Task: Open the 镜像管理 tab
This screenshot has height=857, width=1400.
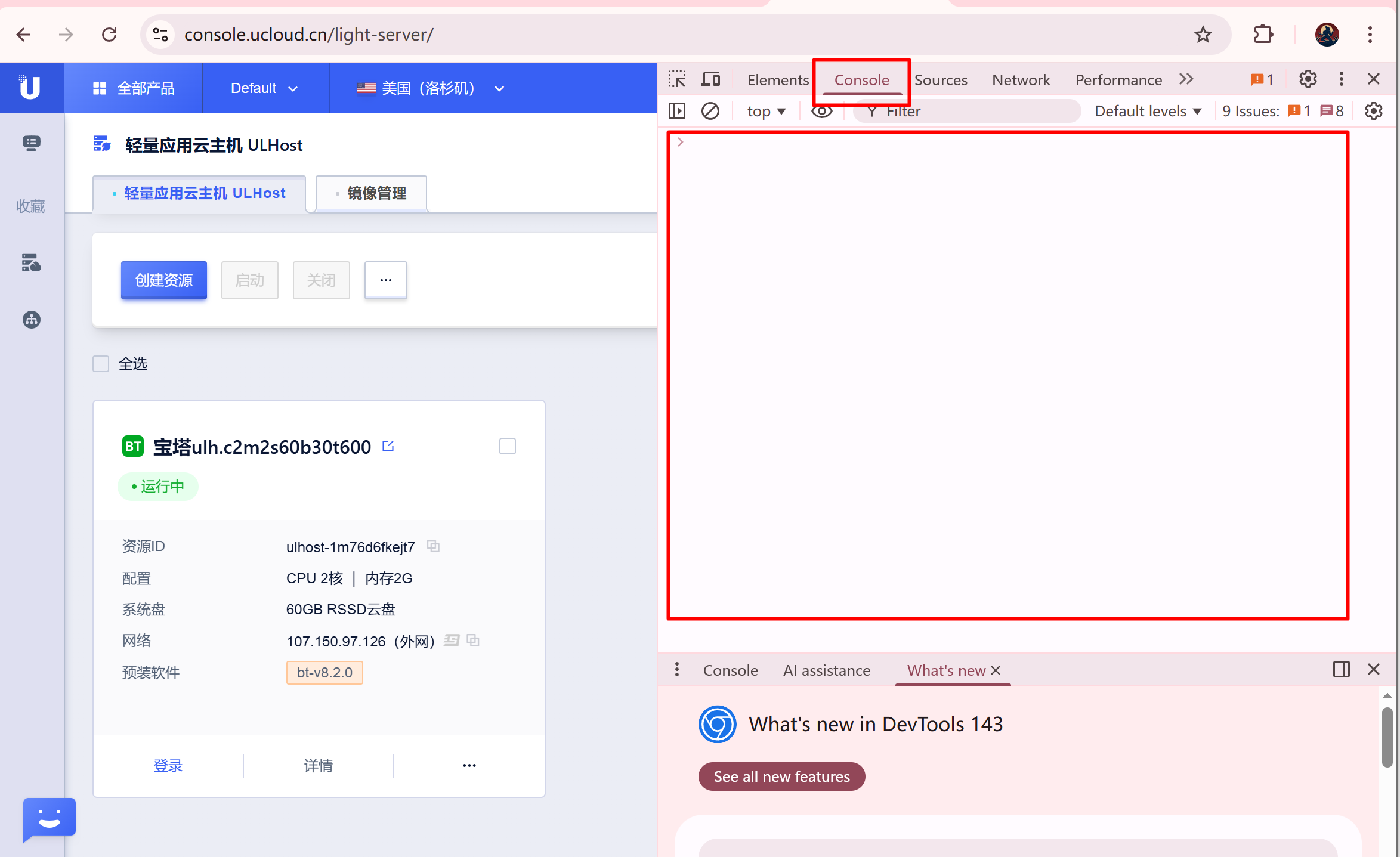Action: (x=371, y=193)
